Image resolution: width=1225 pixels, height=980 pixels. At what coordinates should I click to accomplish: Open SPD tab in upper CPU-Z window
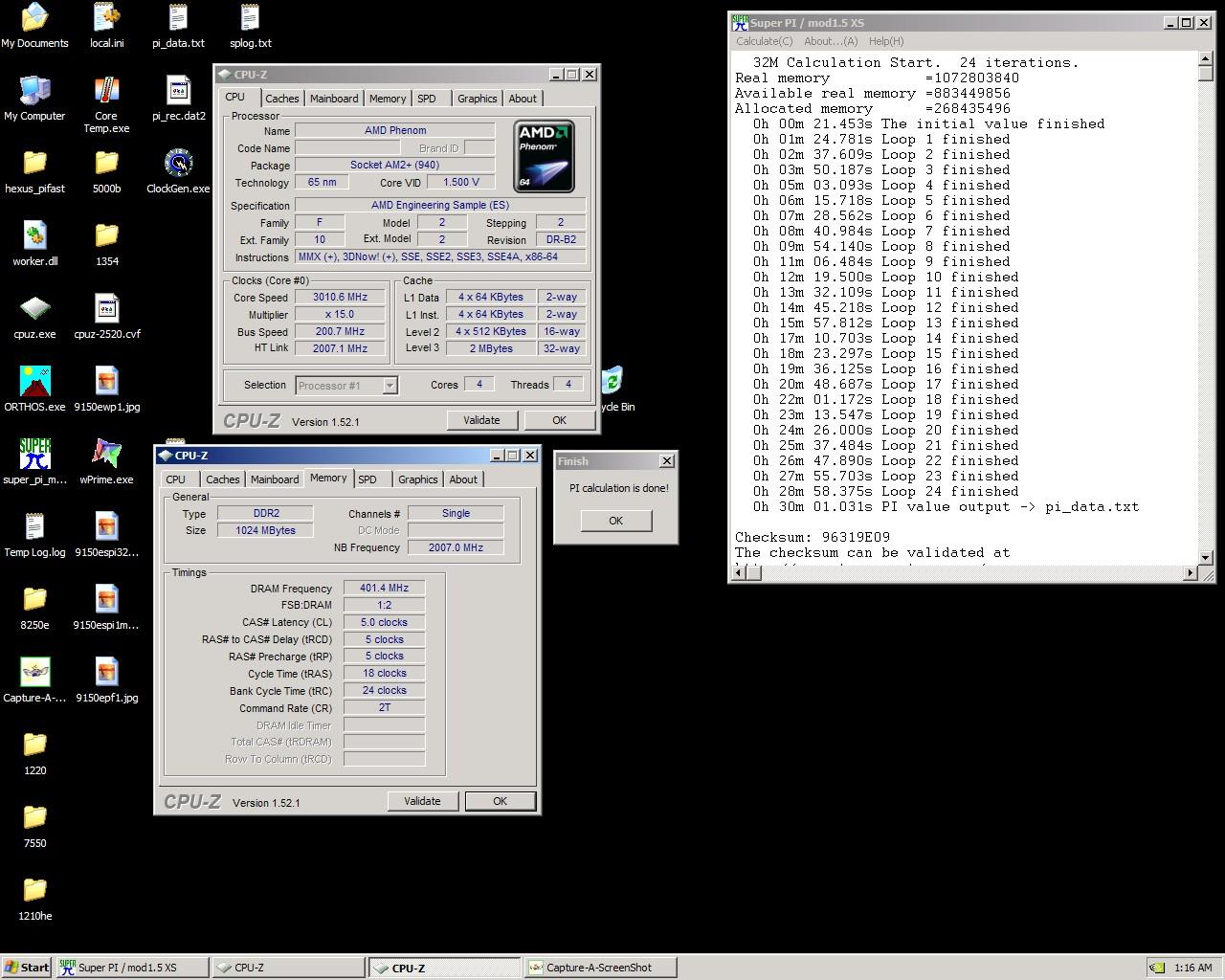tap(427, 99)
